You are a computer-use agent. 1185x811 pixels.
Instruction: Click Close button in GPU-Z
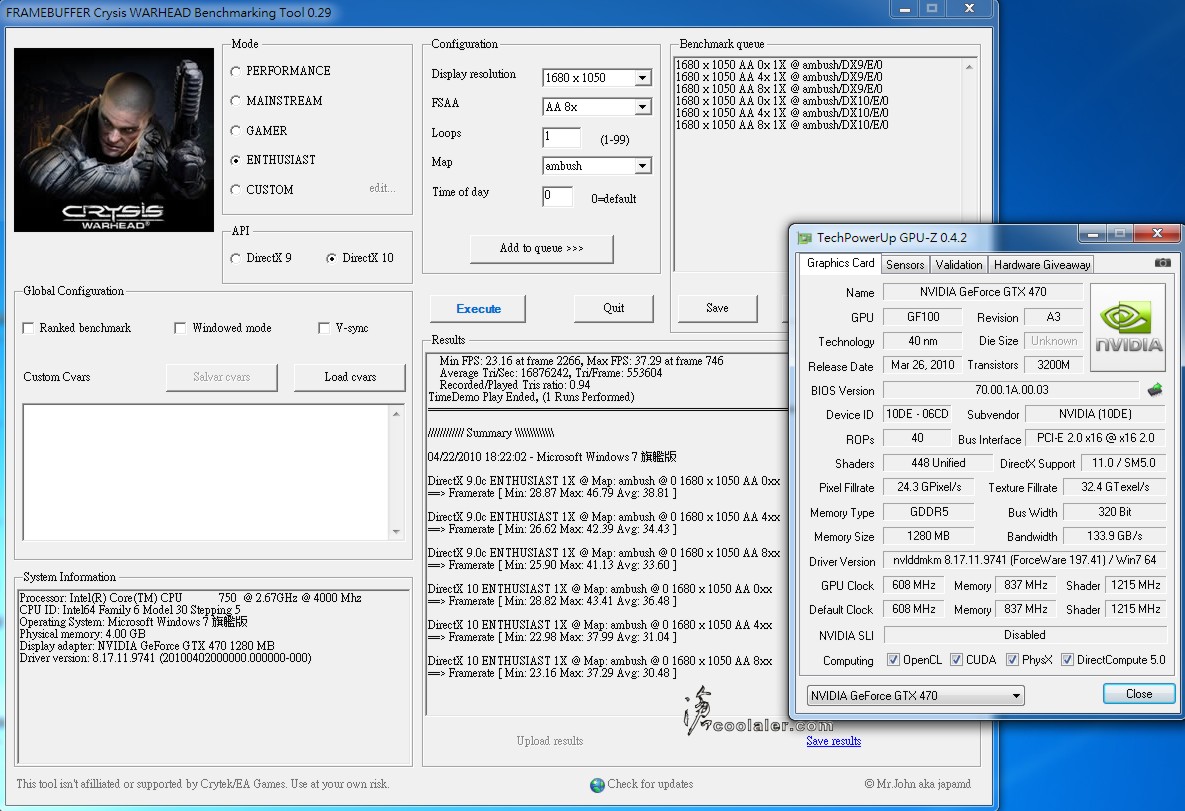(x=1139, y=694)
